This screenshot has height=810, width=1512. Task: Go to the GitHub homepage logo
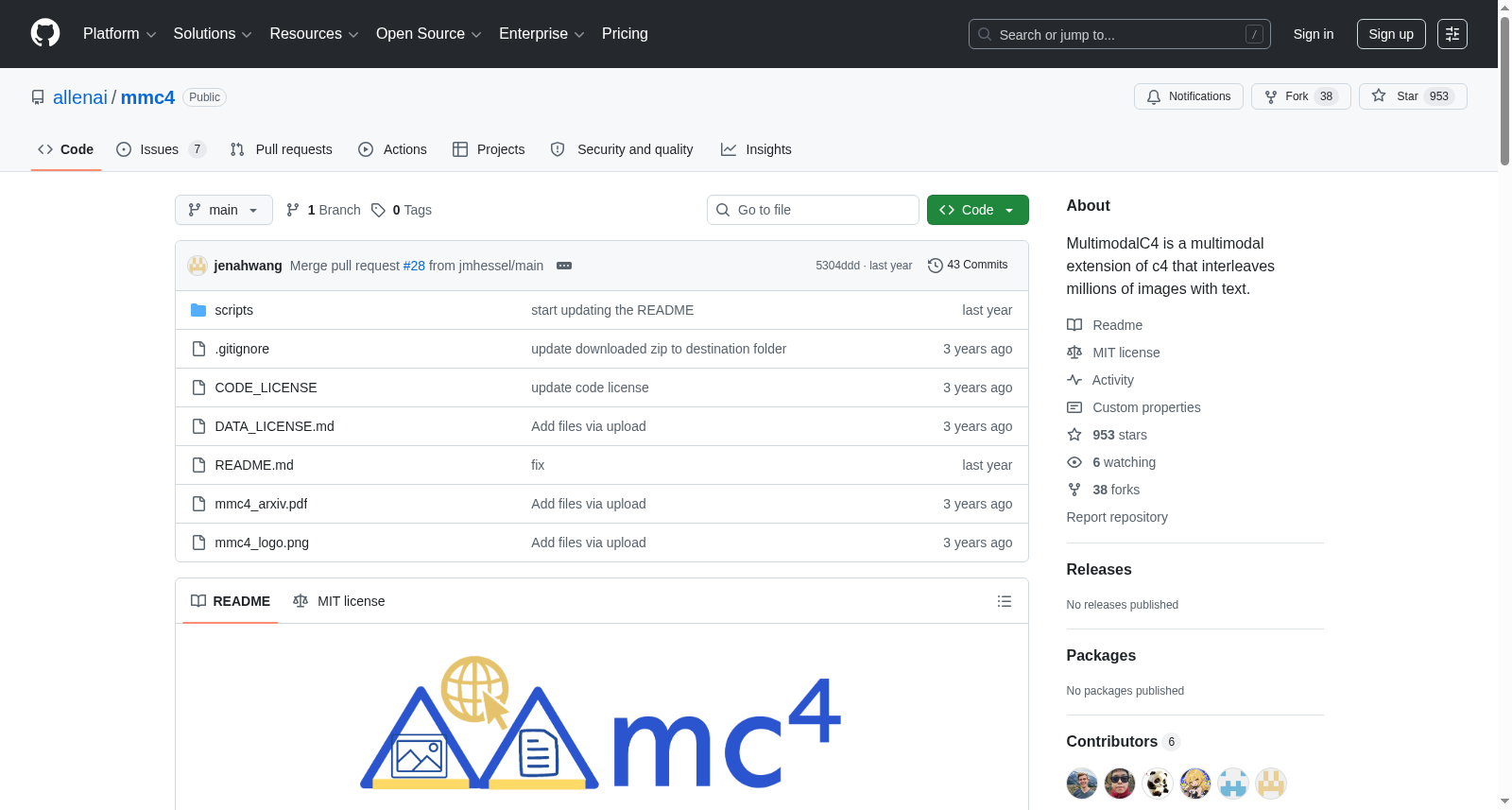coord(45,34)
